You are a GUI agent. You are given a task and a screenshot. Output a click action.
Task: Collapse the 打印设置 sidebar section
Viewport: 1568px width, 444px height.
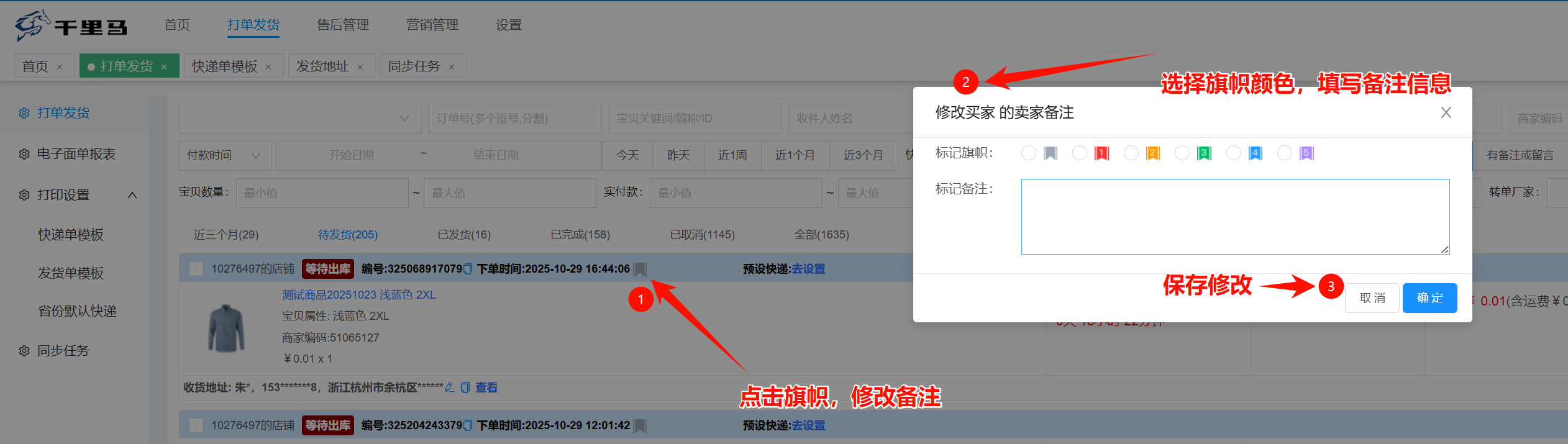[132, 195]
